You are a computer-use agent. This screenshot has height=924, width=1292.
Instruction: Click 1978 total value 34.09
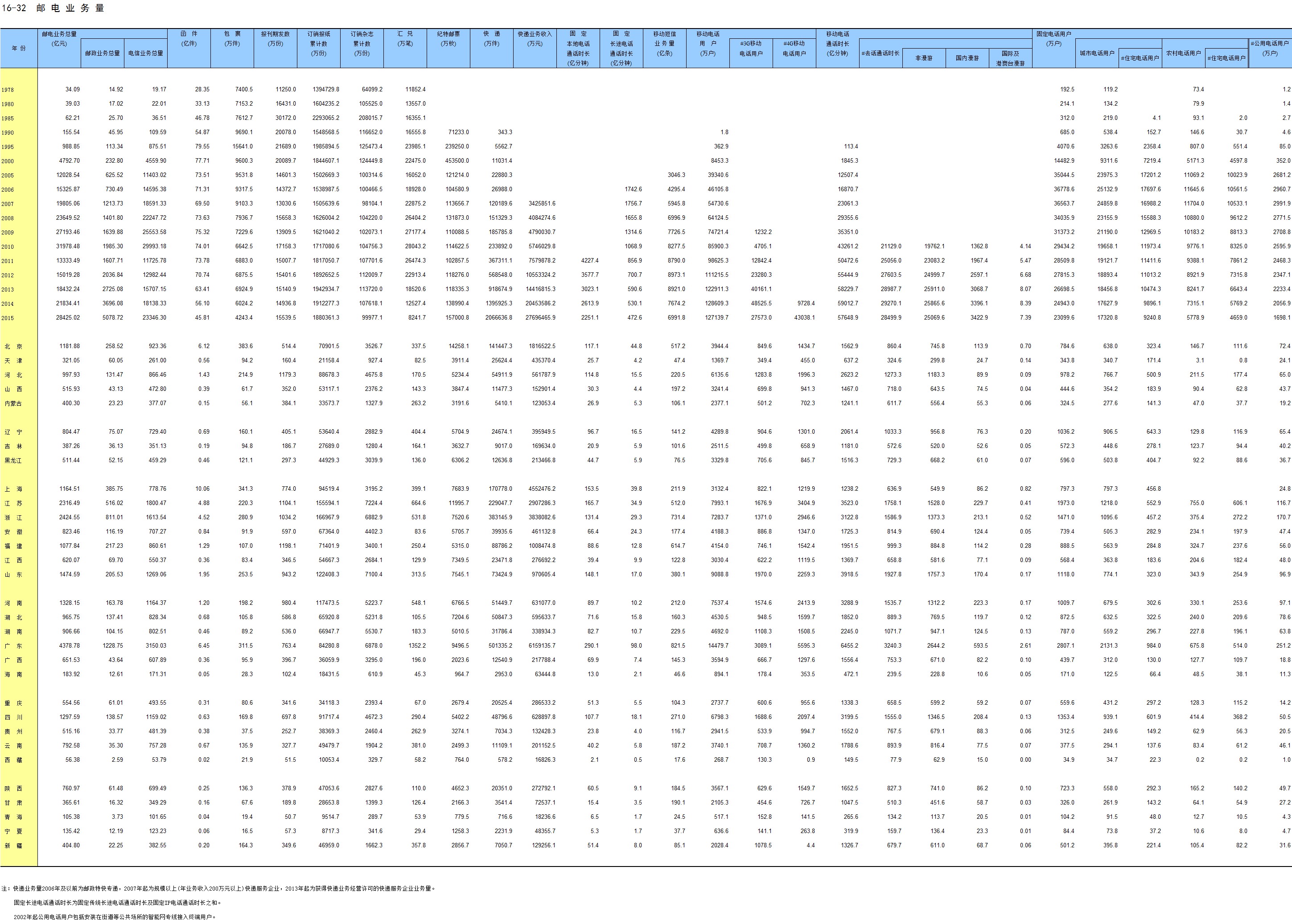pos(72,89)
